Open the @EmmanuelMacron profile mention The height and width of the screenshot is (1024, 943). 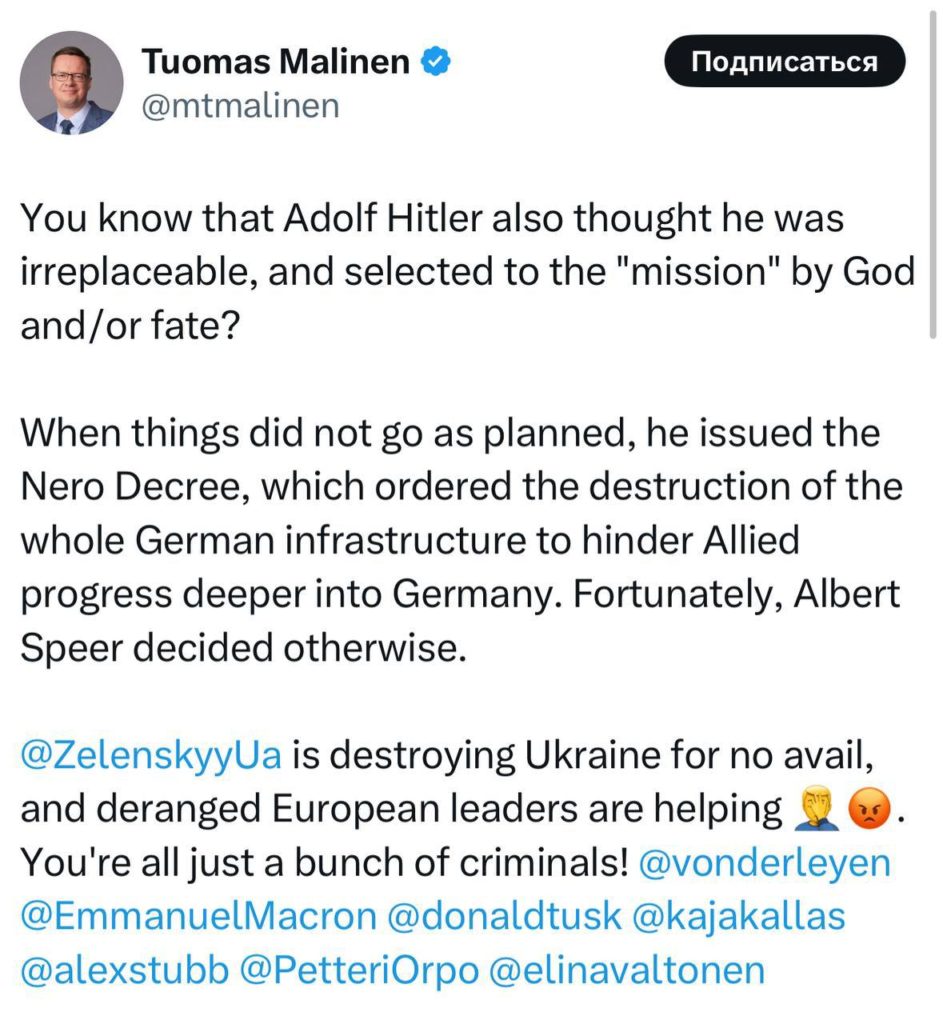click(199, 917)
